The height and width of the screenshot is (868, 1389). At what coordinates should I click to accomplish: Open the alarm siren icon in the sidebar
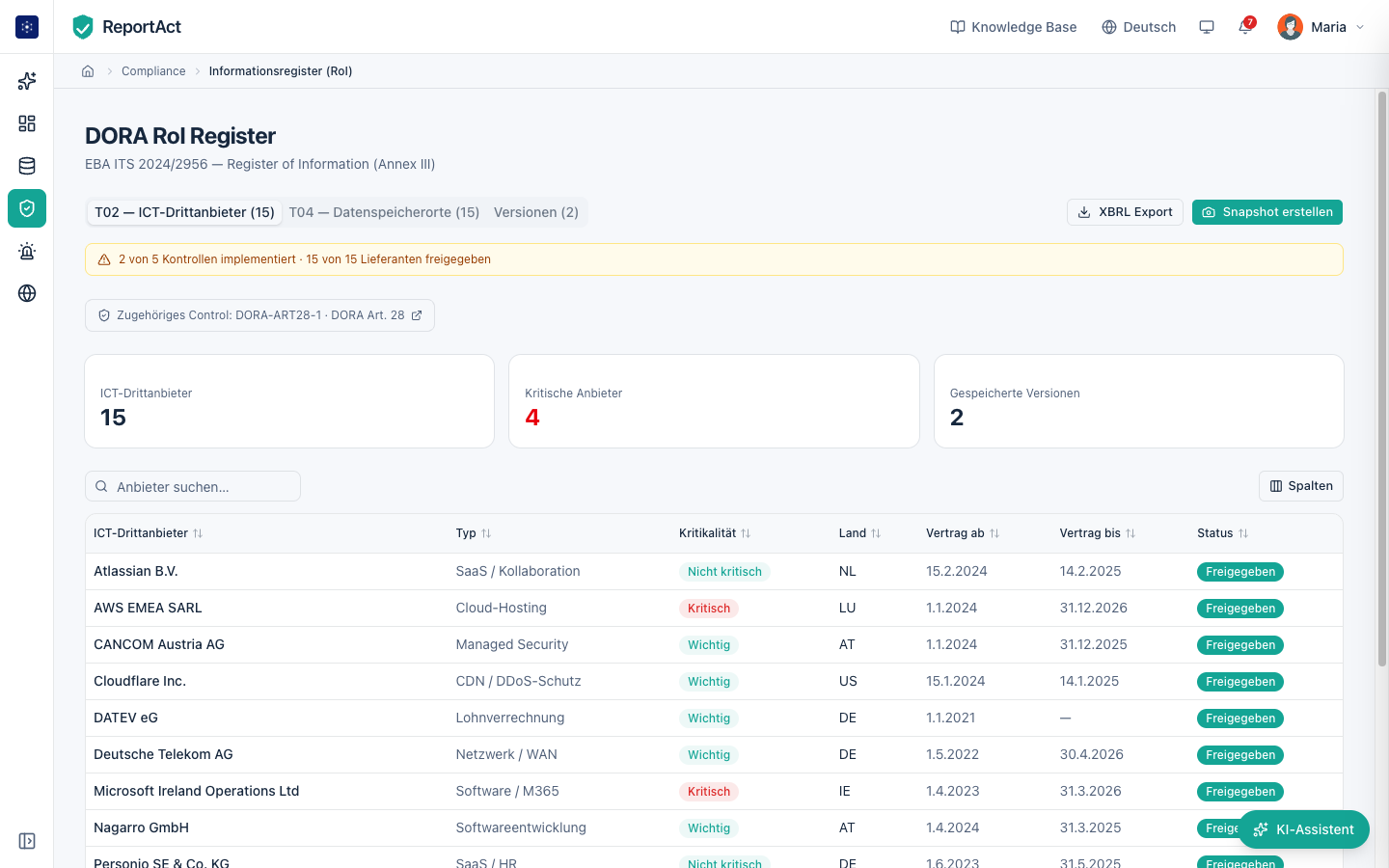point(27,251)
